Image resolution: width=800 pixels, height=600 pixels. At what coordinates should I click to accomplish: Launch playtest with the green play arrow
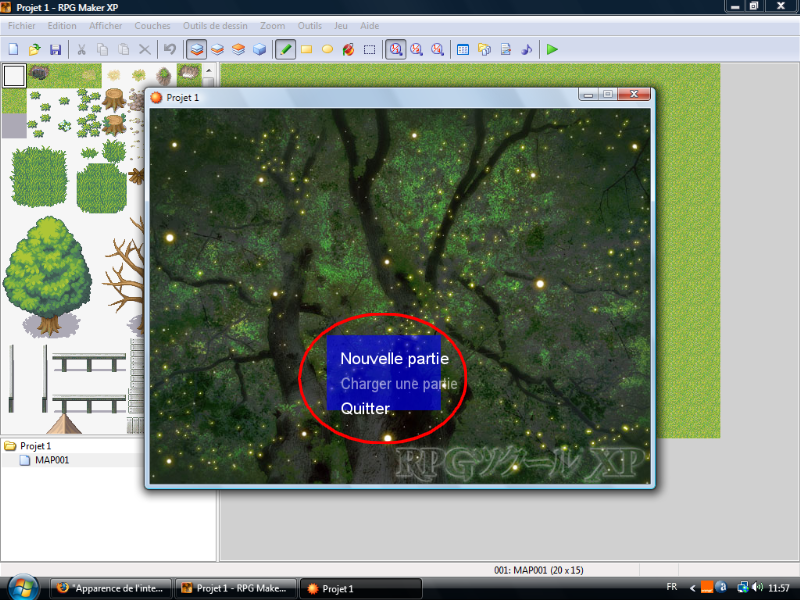point(552,48)
